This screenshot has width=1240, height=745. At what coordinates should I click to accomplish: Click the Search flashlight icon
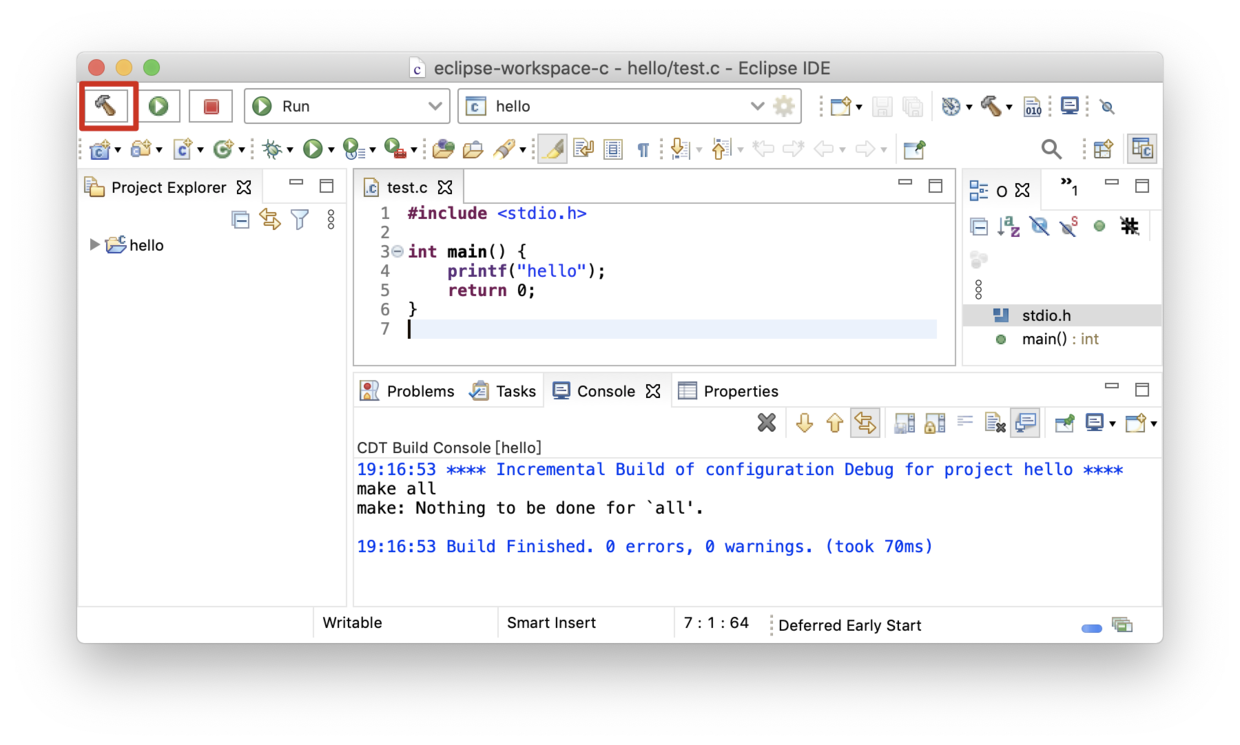[504, 149]
